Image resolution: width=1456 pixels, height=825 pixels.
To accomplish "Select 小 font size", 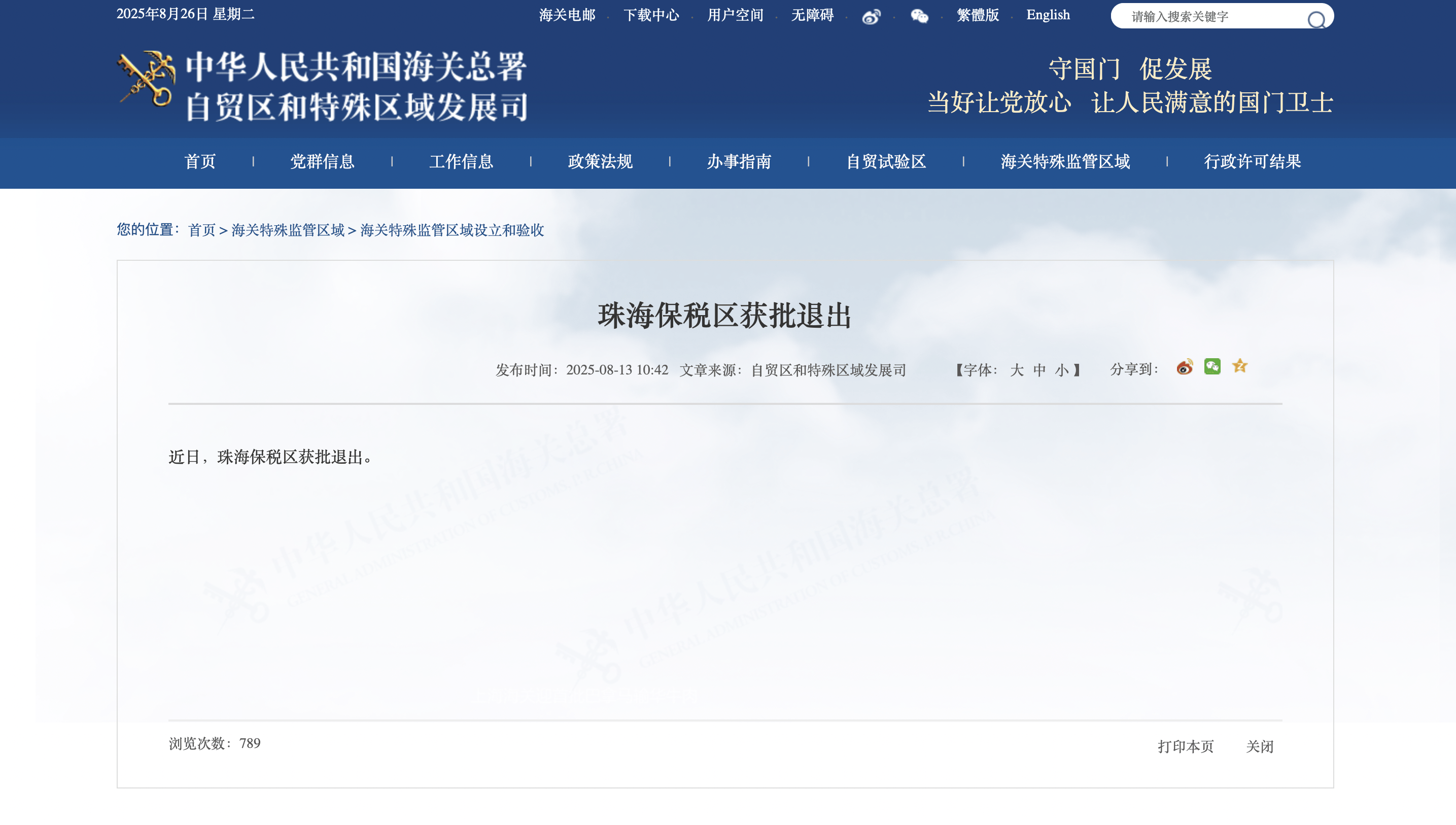I will tap(1063, 369).
